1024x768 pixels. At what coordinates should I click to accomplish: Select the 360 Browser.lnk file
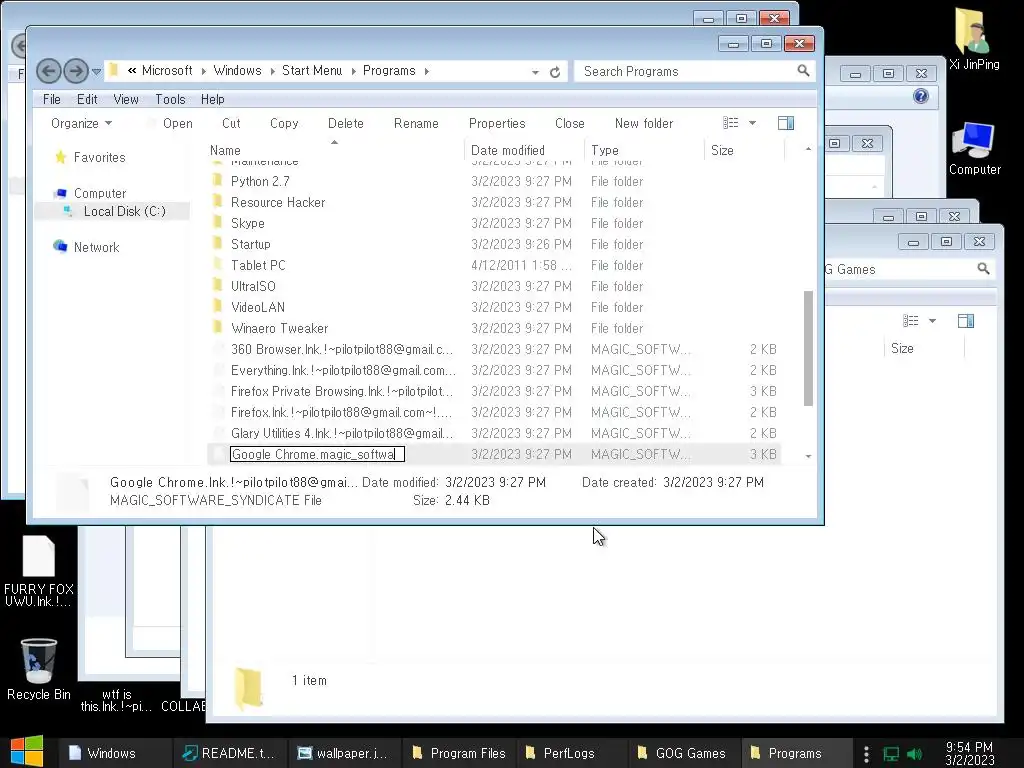pyautogui.click(x=341, y=349)
